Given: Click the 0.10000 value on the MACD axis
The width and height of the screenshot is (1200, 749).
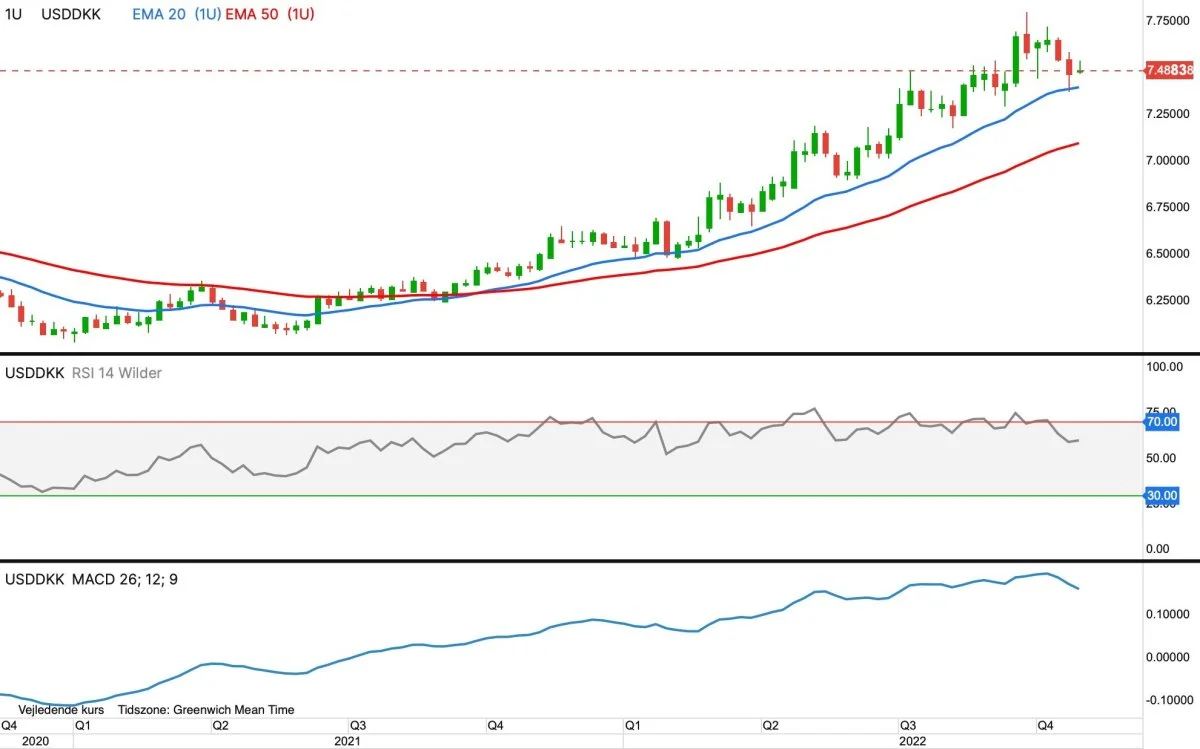Looking at the screenshot, I should [1170, 613].
